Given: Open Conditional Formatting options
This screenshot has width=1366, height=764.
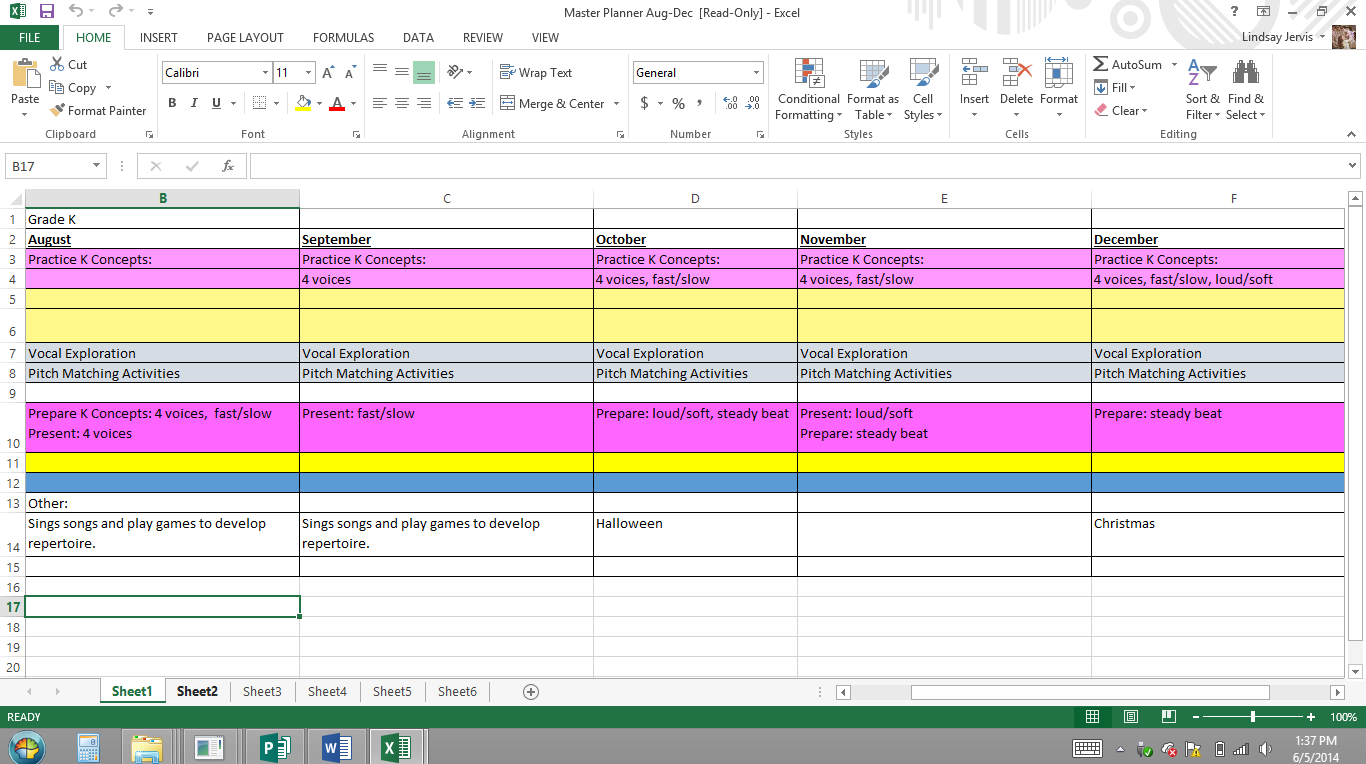Looking at the screenshot, I should pos(808,88).
